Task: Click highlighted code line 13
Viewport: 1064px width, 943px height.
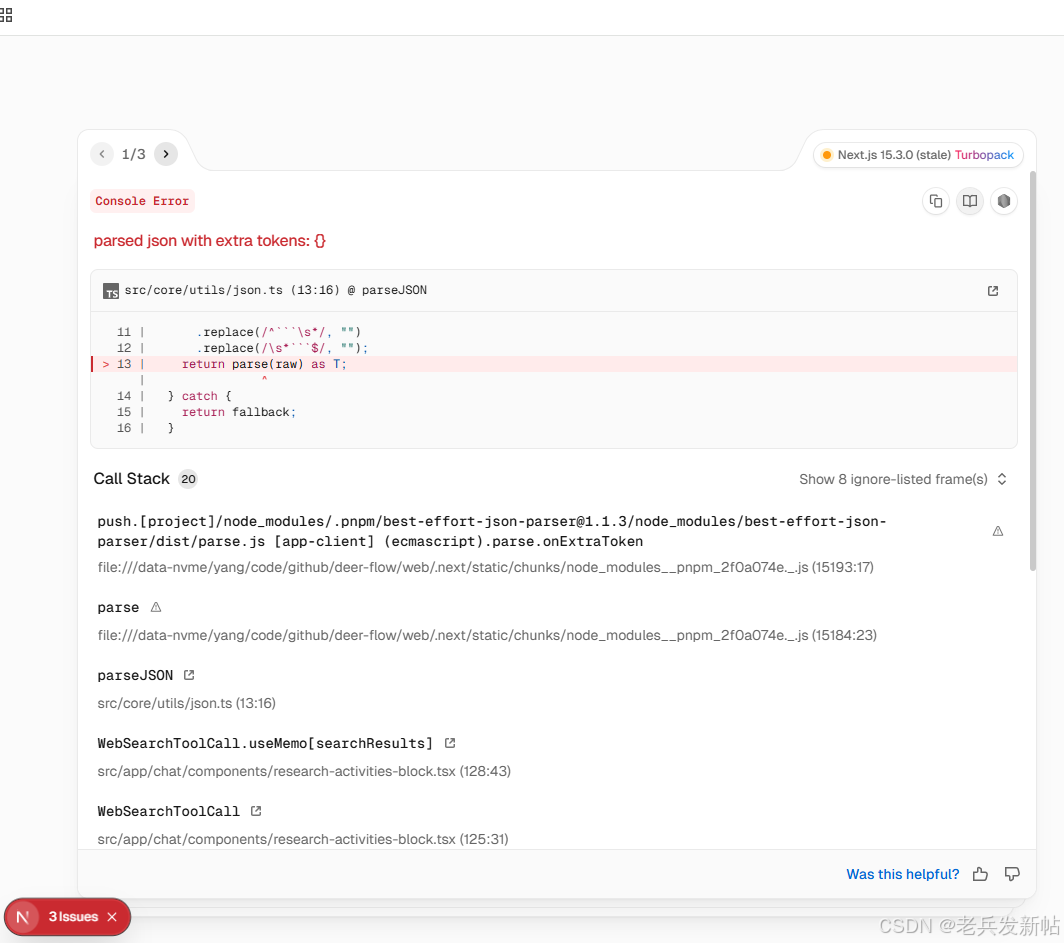Action: [x=554, y=364]
